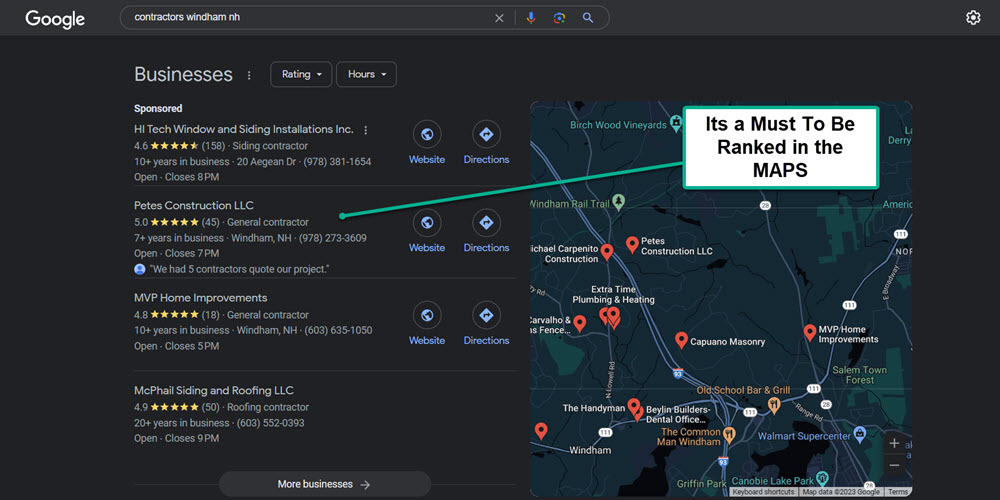Image resolution: width=1000 pixels, height=500 pixels.
Task: Expand the Hours filter dropdown
Action: (x=367, y=74)
